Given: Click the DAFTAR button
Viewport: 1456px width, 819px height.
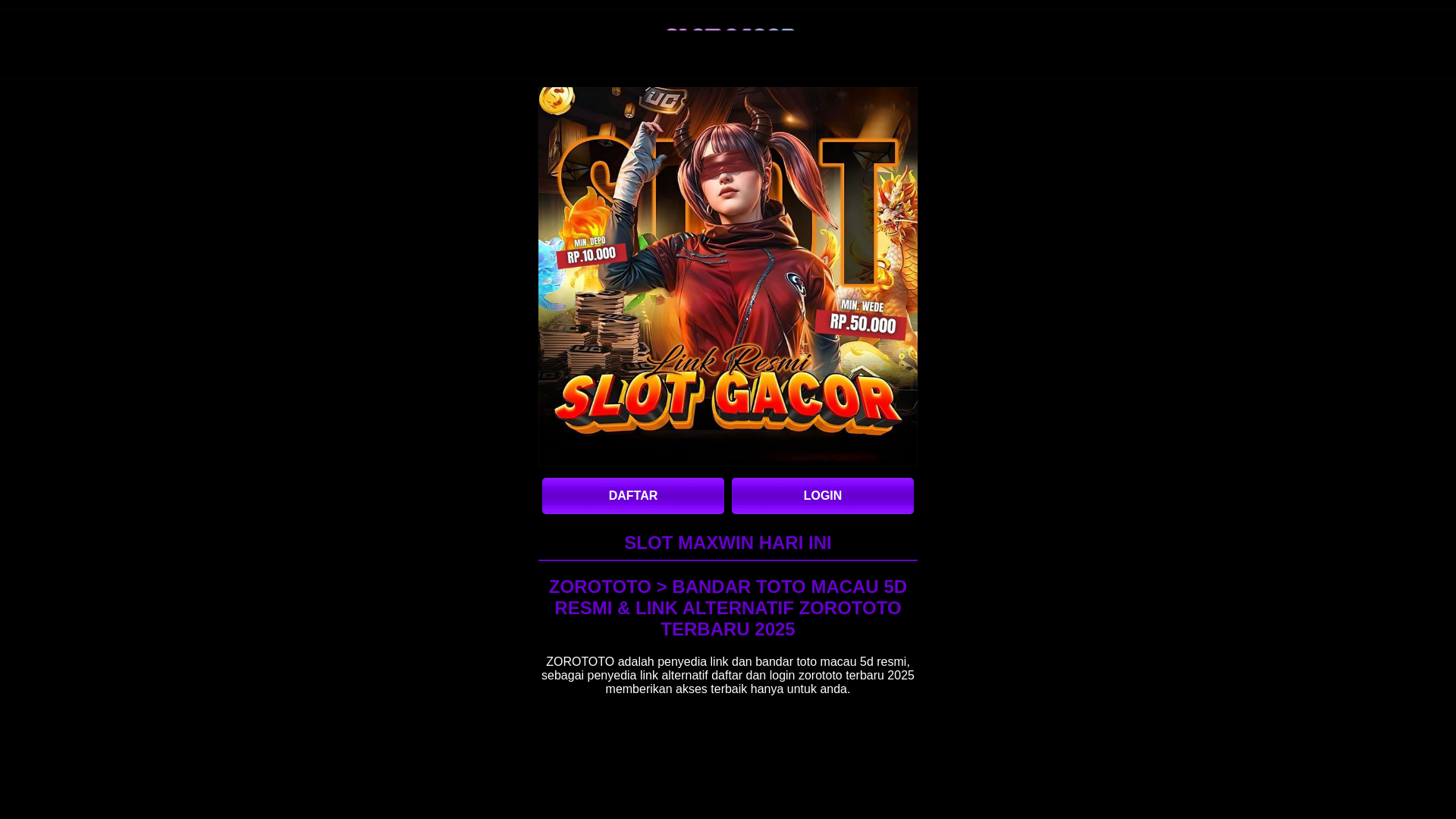Looking at the screenshot, I should (632, 496).
